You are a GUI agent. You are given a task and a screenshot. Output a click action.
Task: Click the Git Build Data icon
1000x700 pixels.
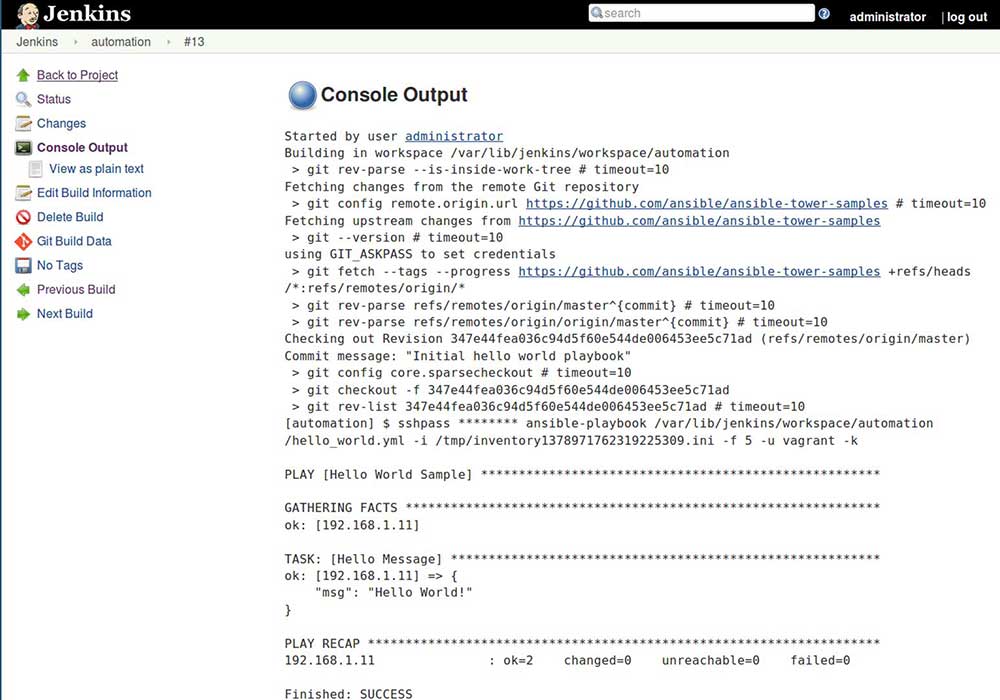click(24, 242)
